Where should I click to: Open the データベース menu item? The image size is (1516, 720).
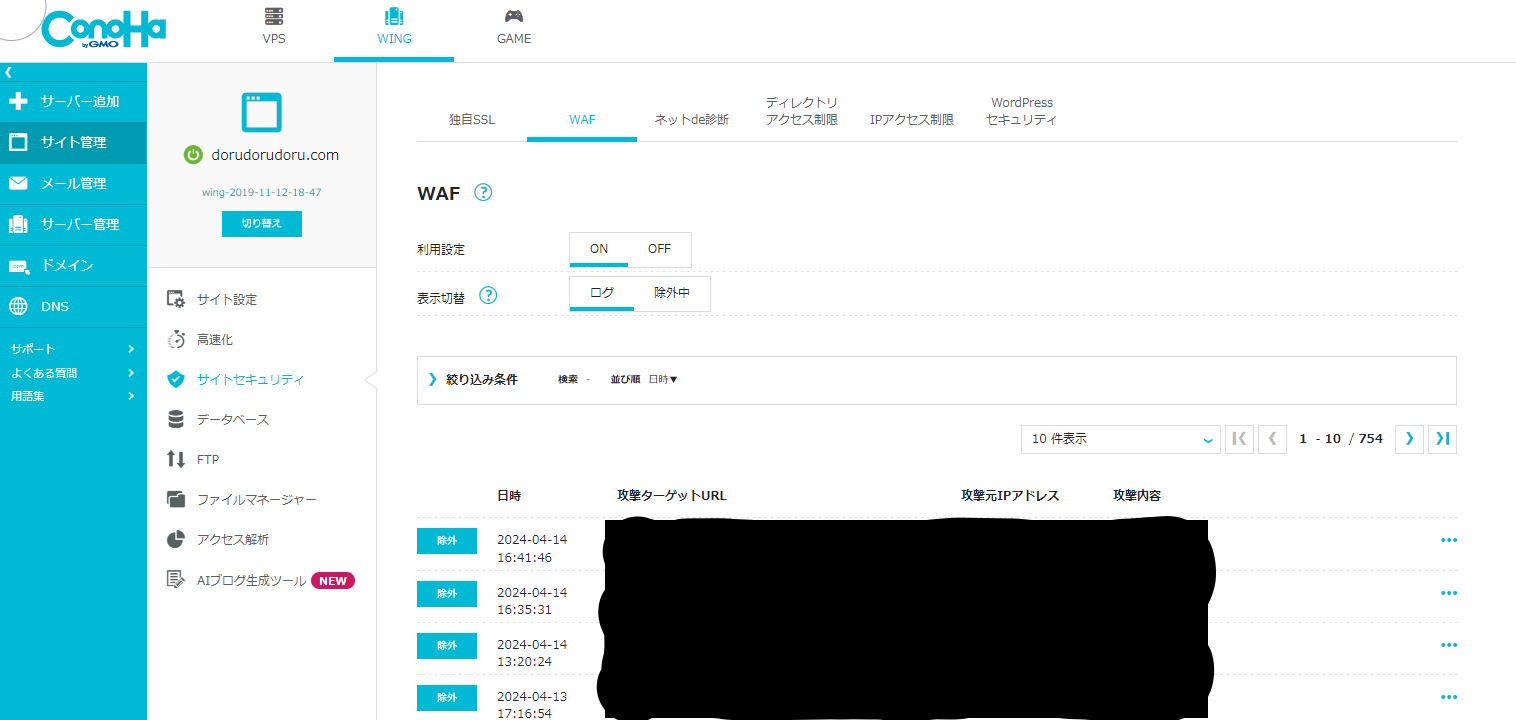(x=232, y=419)
